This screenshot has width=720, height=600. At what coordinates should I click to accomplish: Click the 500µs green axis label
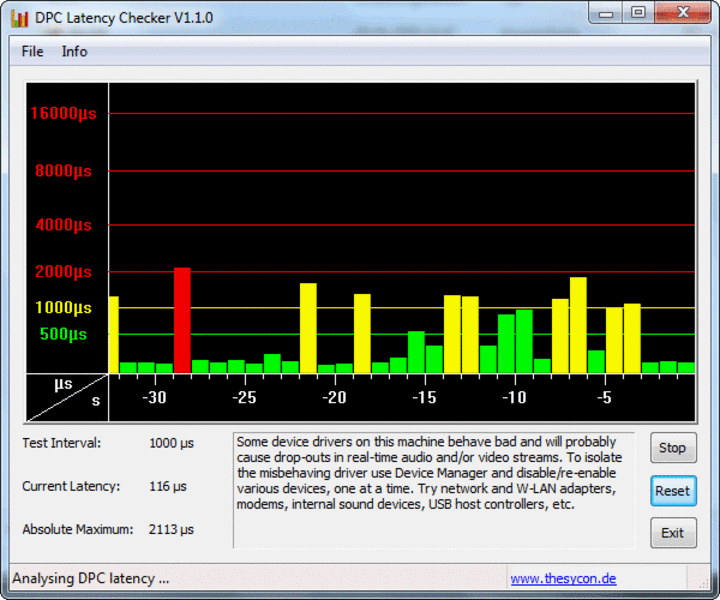point(63,334)
